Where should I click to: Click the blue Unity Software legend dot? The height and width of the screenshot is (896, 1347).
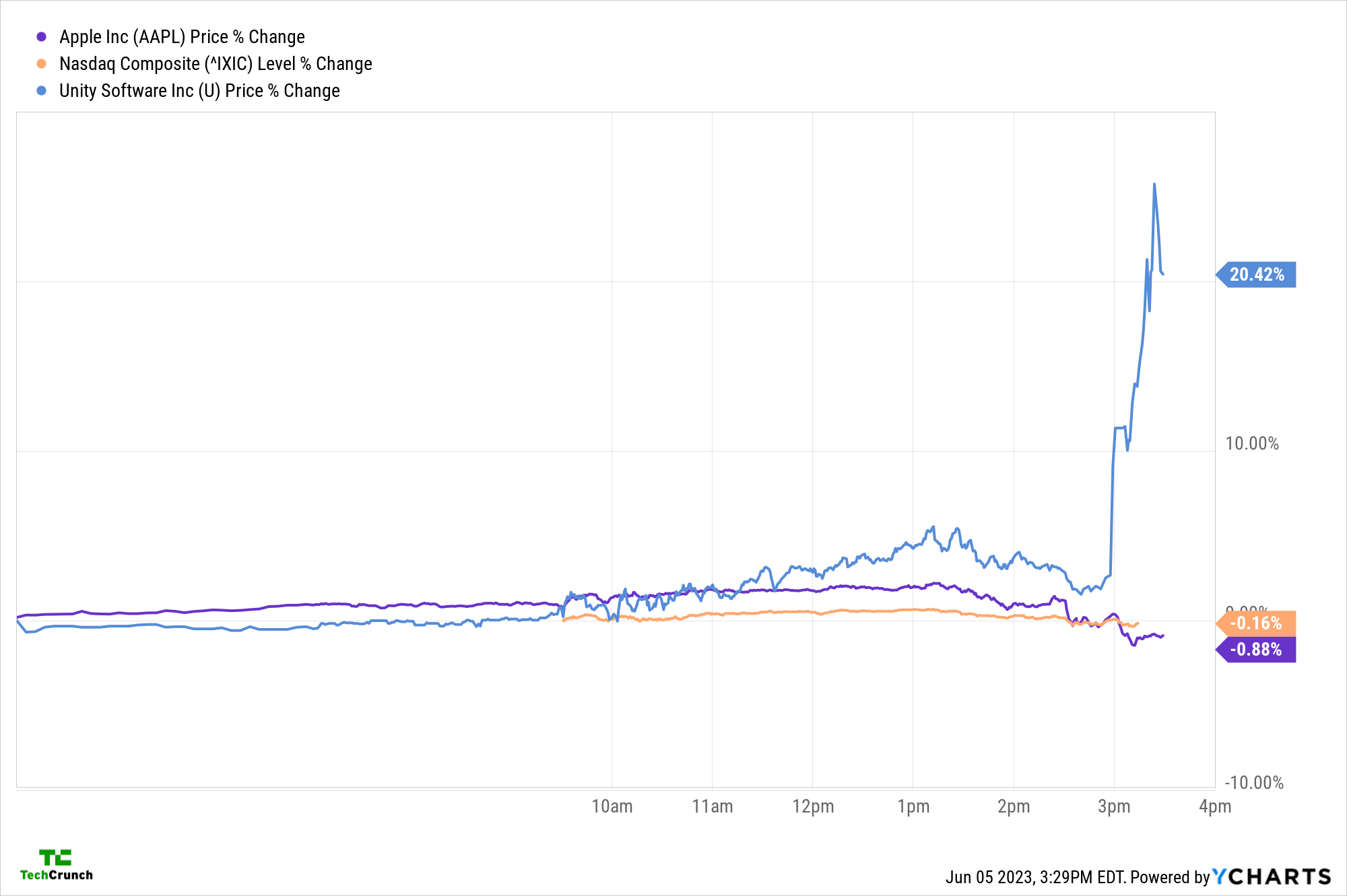[x=42, y=91]
